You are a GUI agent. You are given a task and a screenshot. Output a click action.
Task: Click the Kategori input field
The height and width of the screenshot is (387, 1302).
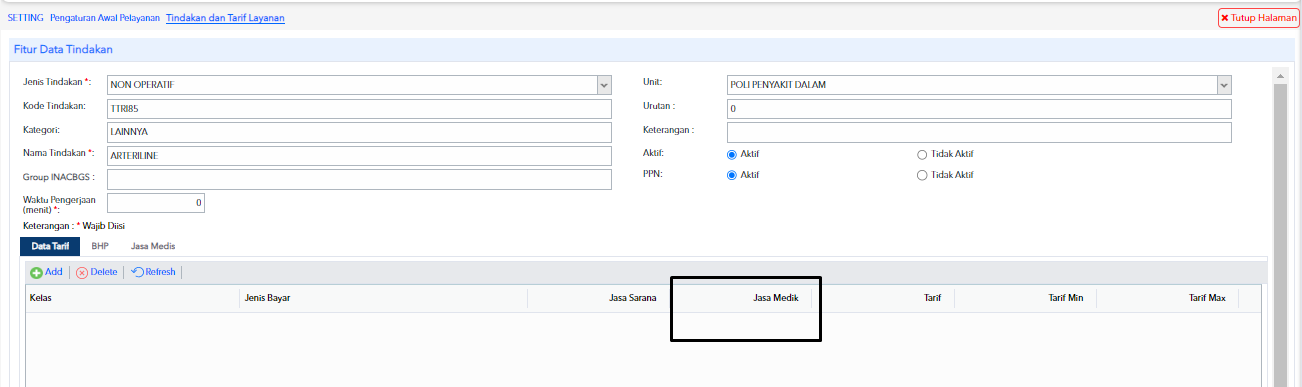359,132
